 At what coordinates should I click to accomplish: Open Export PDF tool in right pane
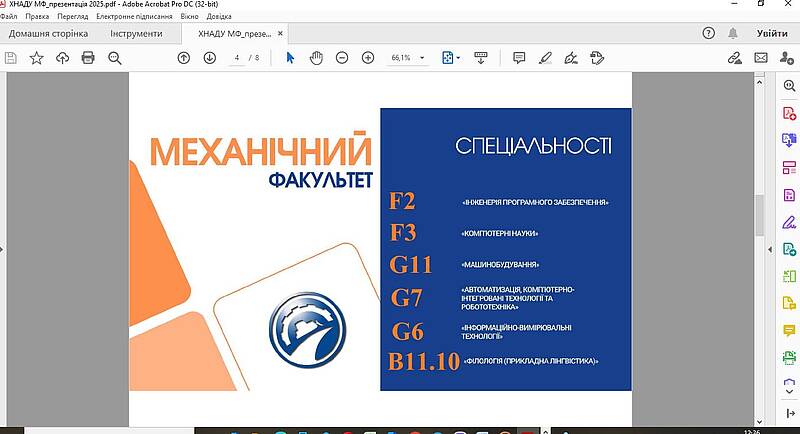click(789, 140)
